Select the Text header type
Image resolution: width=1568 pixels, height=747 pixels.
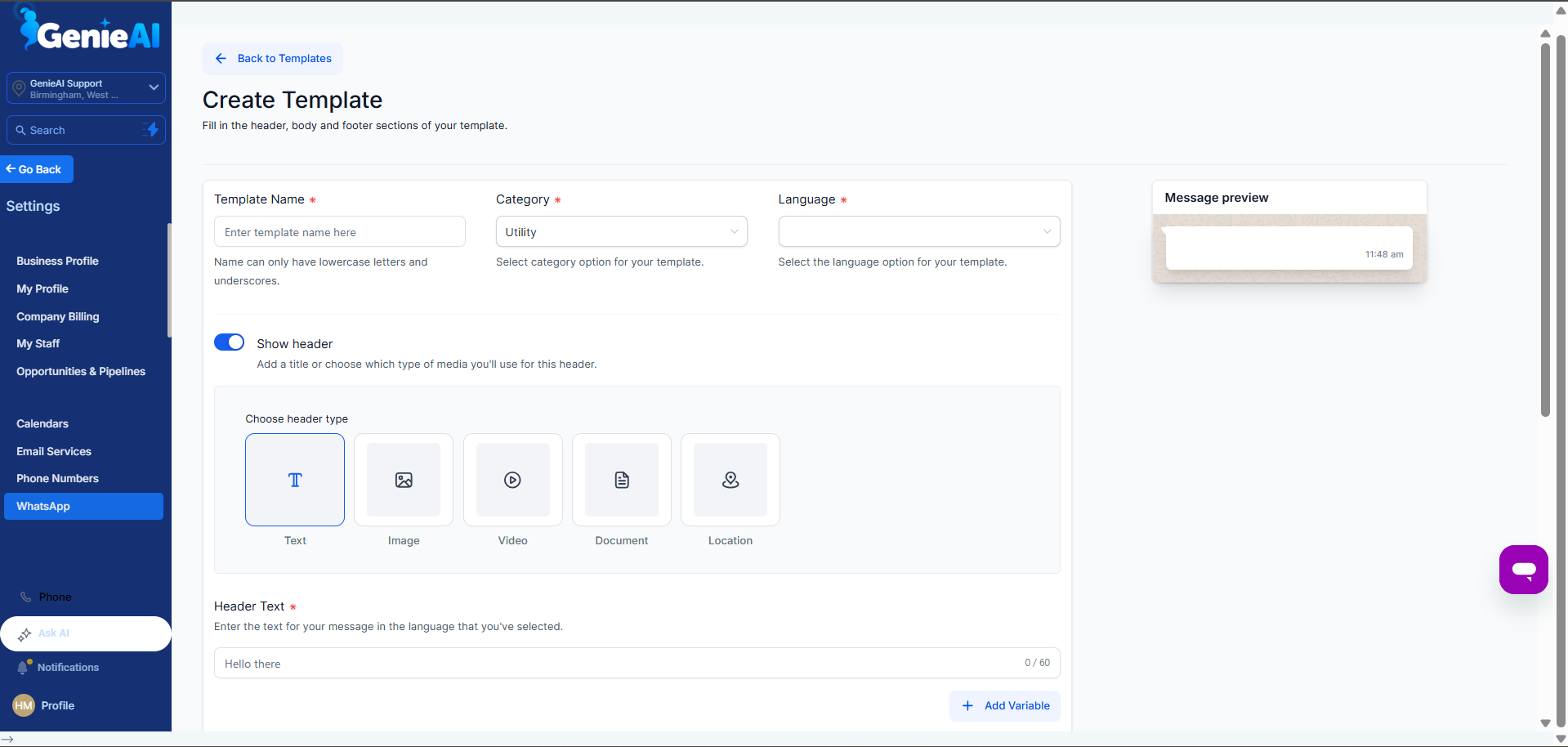[294, 480]
